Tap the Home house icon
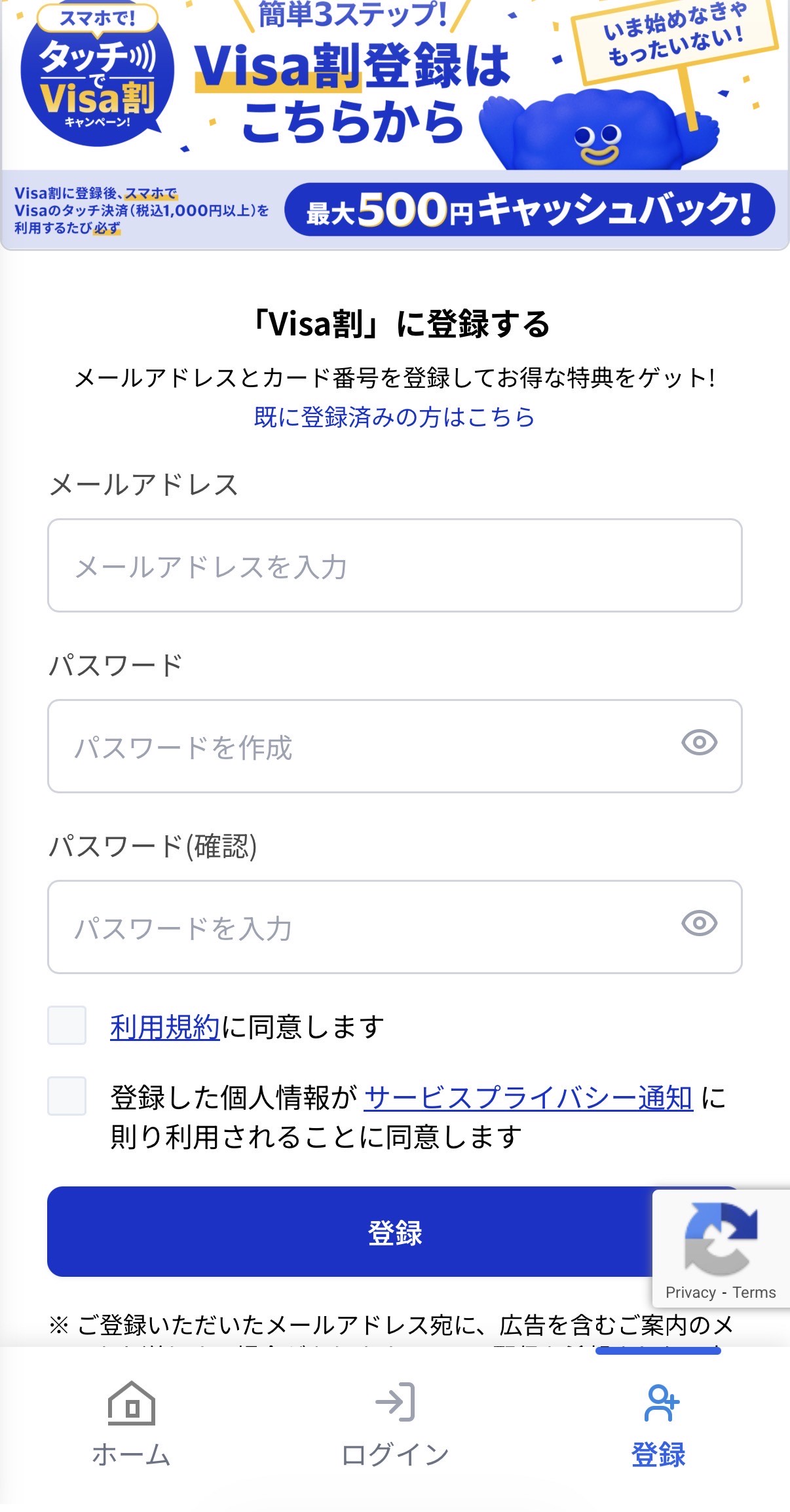 pos(132,1403)
